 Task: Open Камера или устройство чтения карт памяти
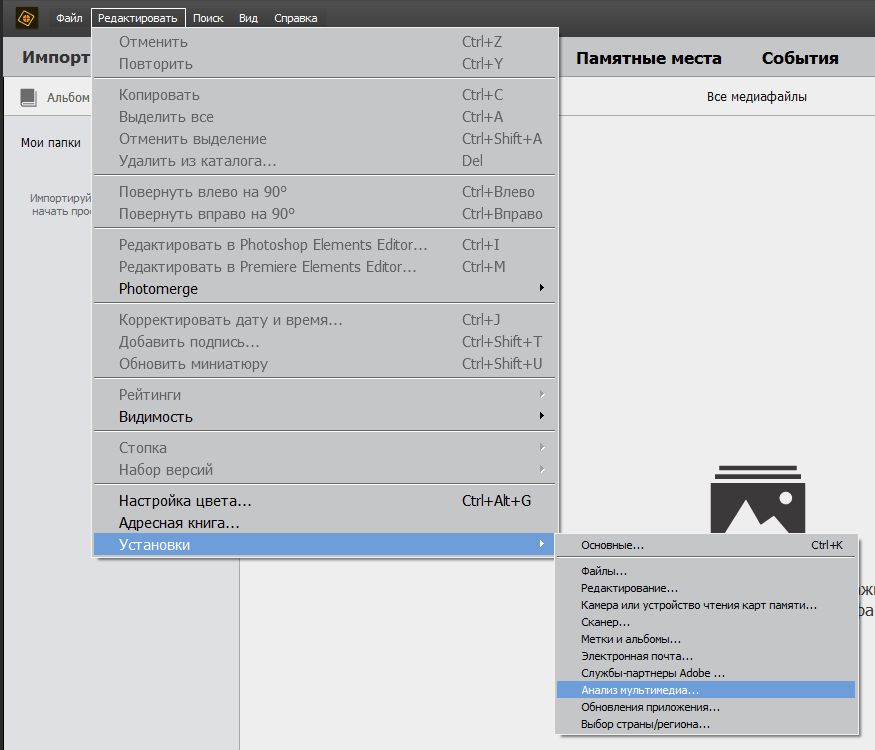pyautogui.click(x=706, y=605)
